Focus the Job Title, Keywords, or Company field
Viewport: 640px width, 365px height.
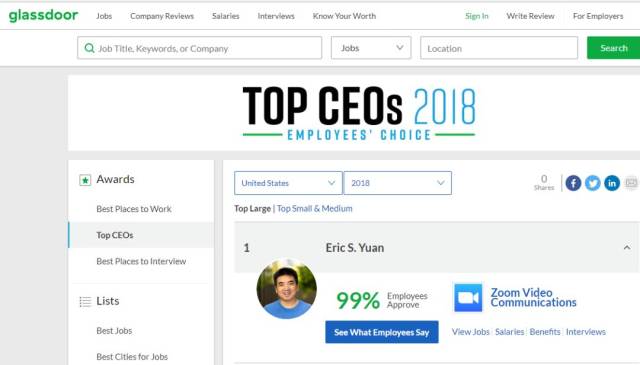200,48
